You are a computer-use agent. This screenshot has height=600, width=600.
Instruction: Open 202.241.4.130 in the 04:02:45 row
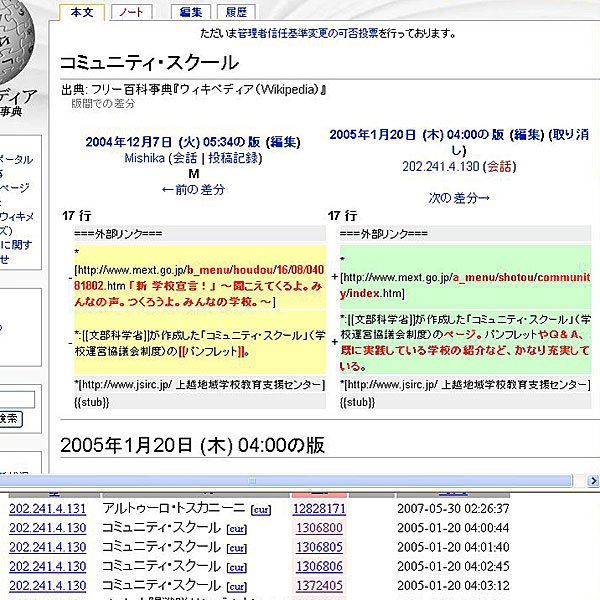coord(48,566)
